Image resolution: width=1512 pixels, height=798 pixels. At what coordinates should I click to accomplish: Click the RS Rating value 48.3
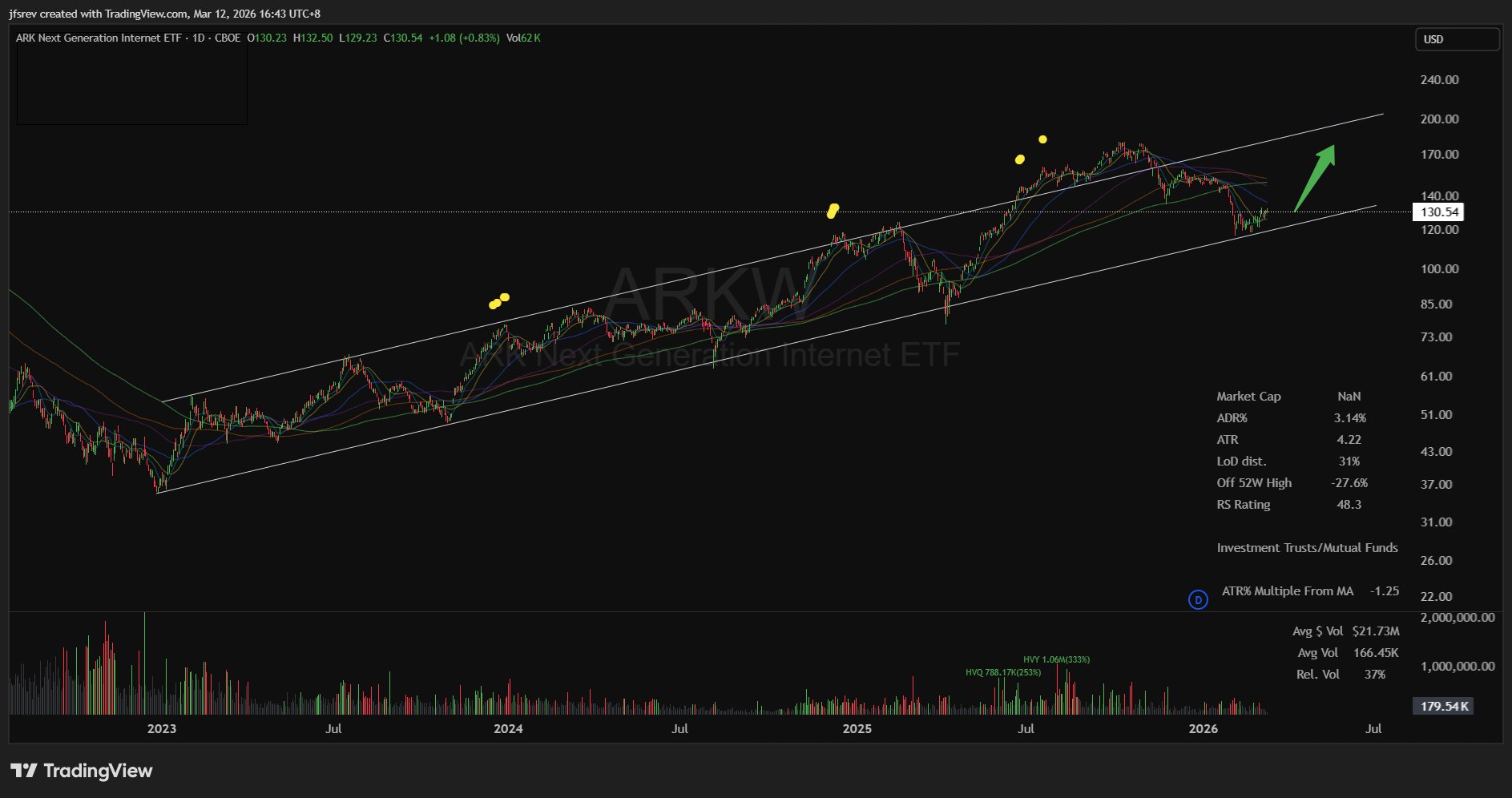(x=1349, y=504)
